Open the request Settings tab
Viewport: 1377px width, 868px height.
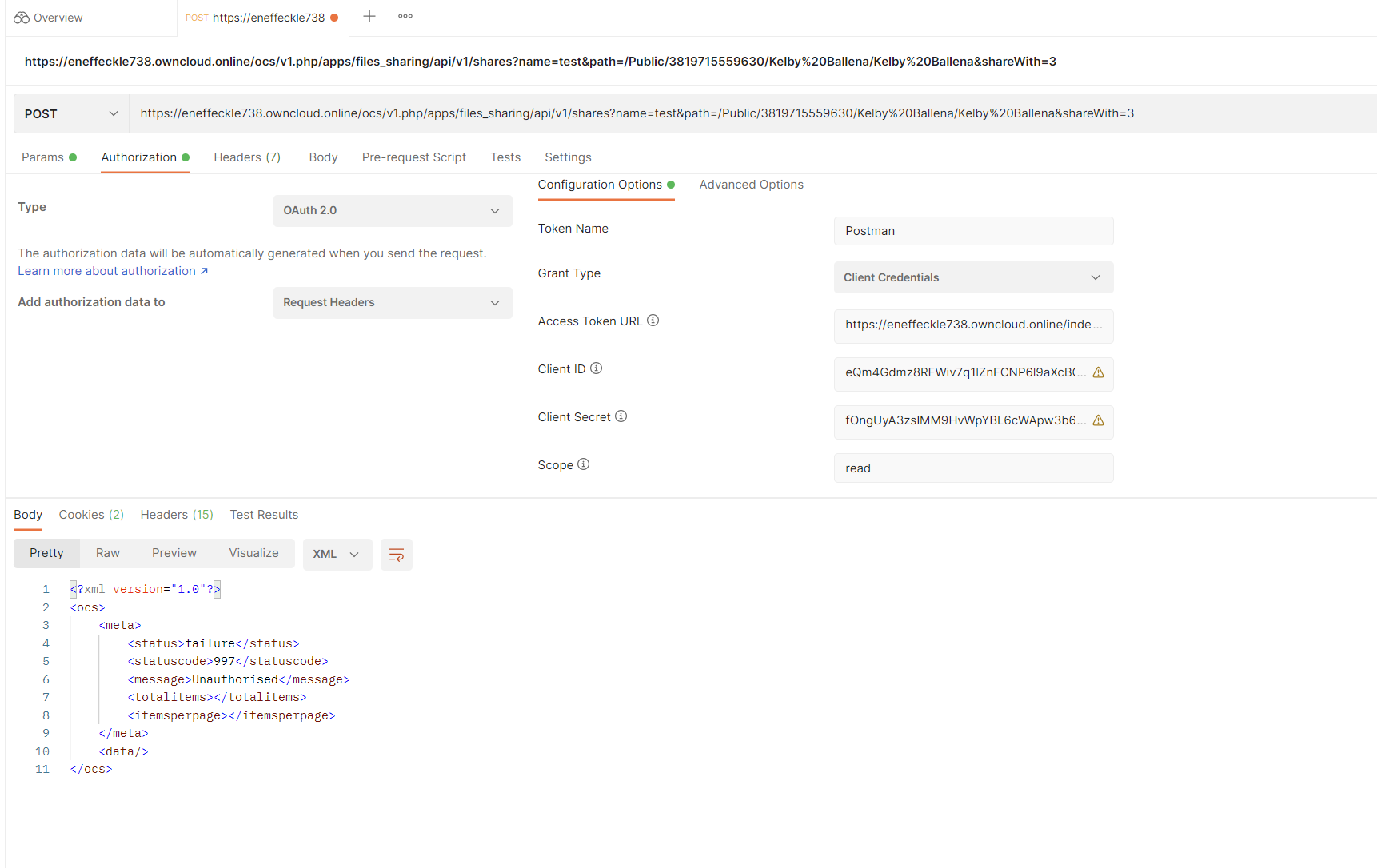click(568, 157)
